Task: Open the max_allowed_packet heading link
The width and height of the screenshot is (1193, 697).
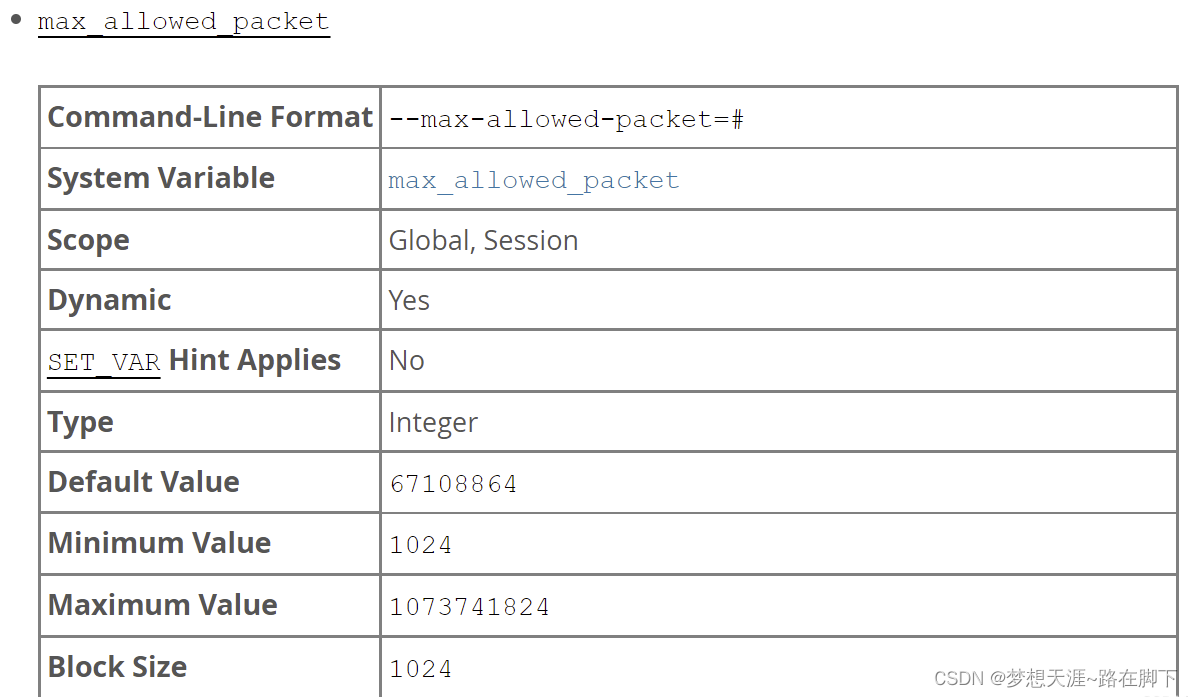Action: (x=183, y=22)
